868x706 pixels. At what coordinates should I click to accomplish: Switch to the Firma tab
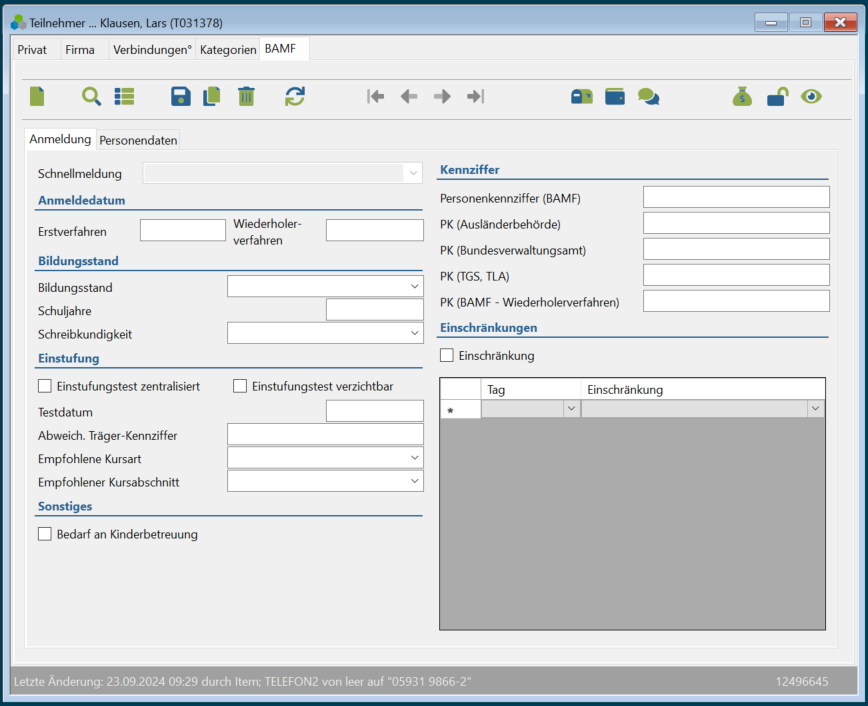[x=80, y=50]
